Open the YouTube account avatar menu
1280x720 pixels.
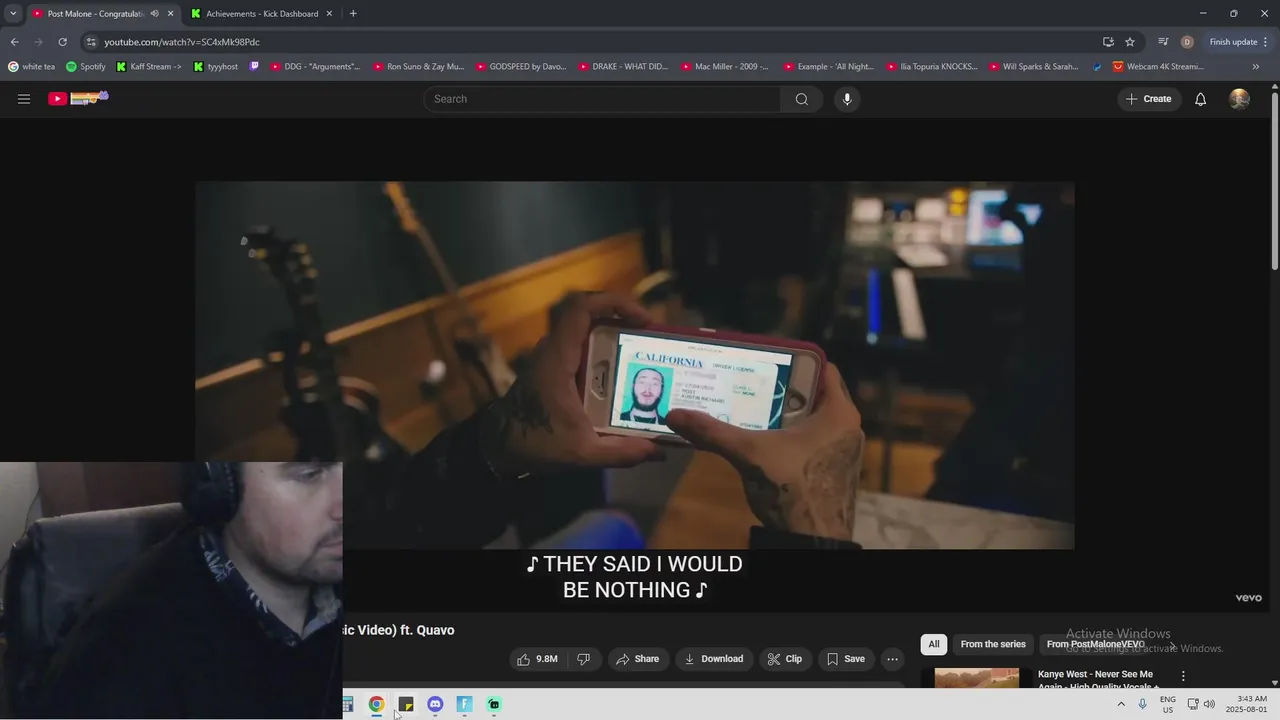pyautogui.click(x=1239, y=99)
